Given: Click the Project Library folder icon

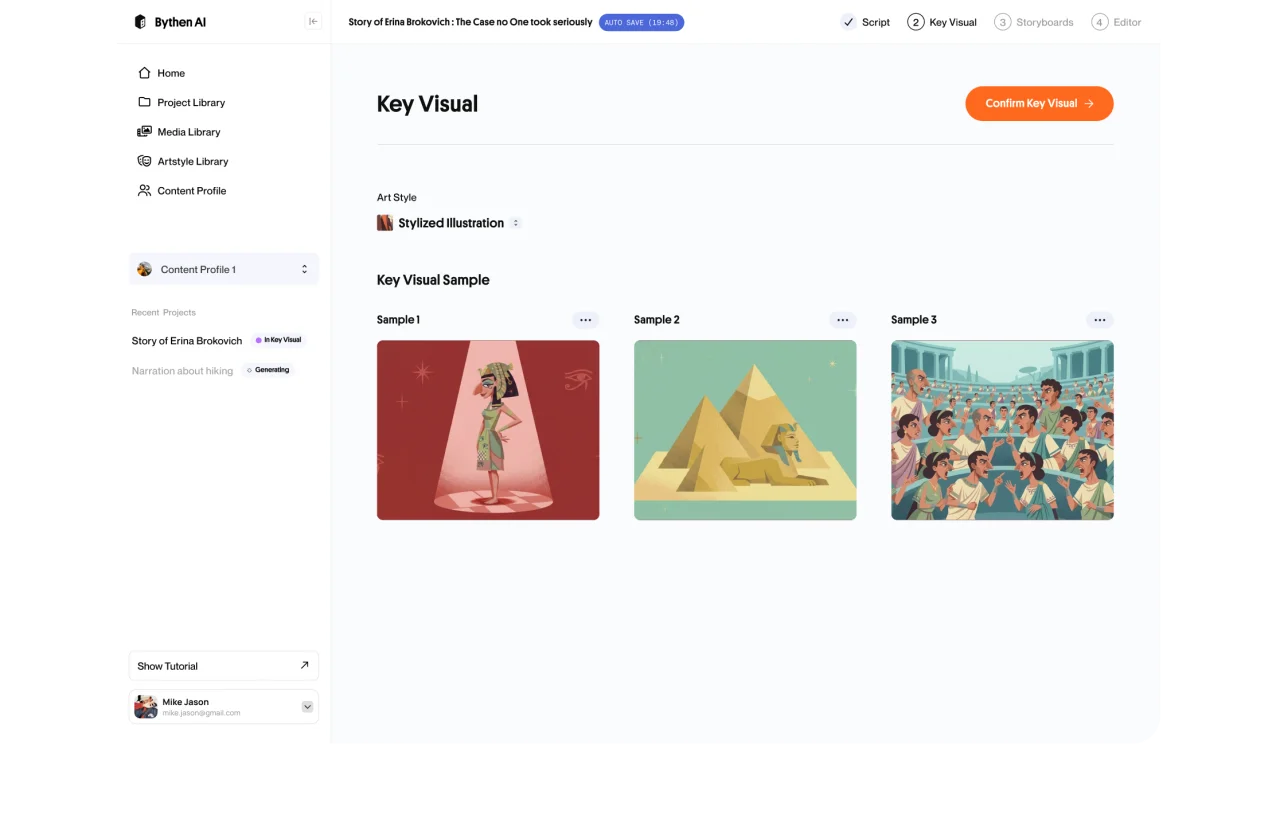Looking at the screenshot, I should tap(144, 102).
